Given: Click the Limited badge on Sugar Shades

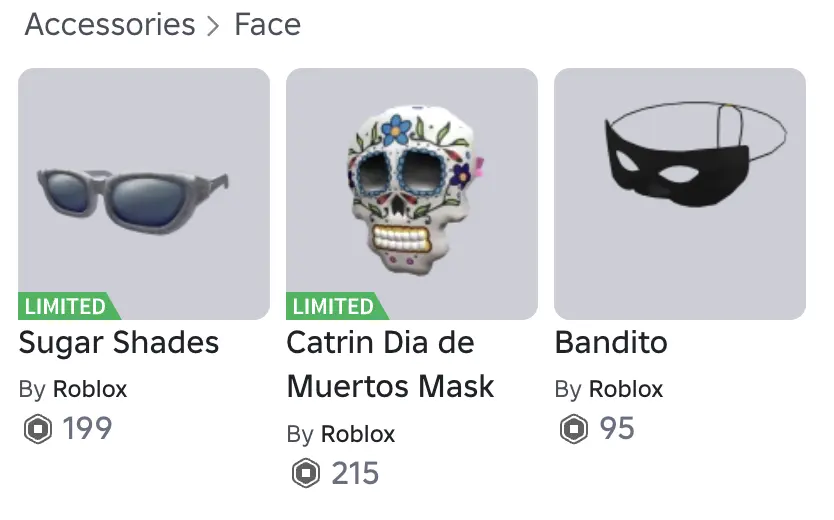Looking at the screenshot, I should point(66,306).
